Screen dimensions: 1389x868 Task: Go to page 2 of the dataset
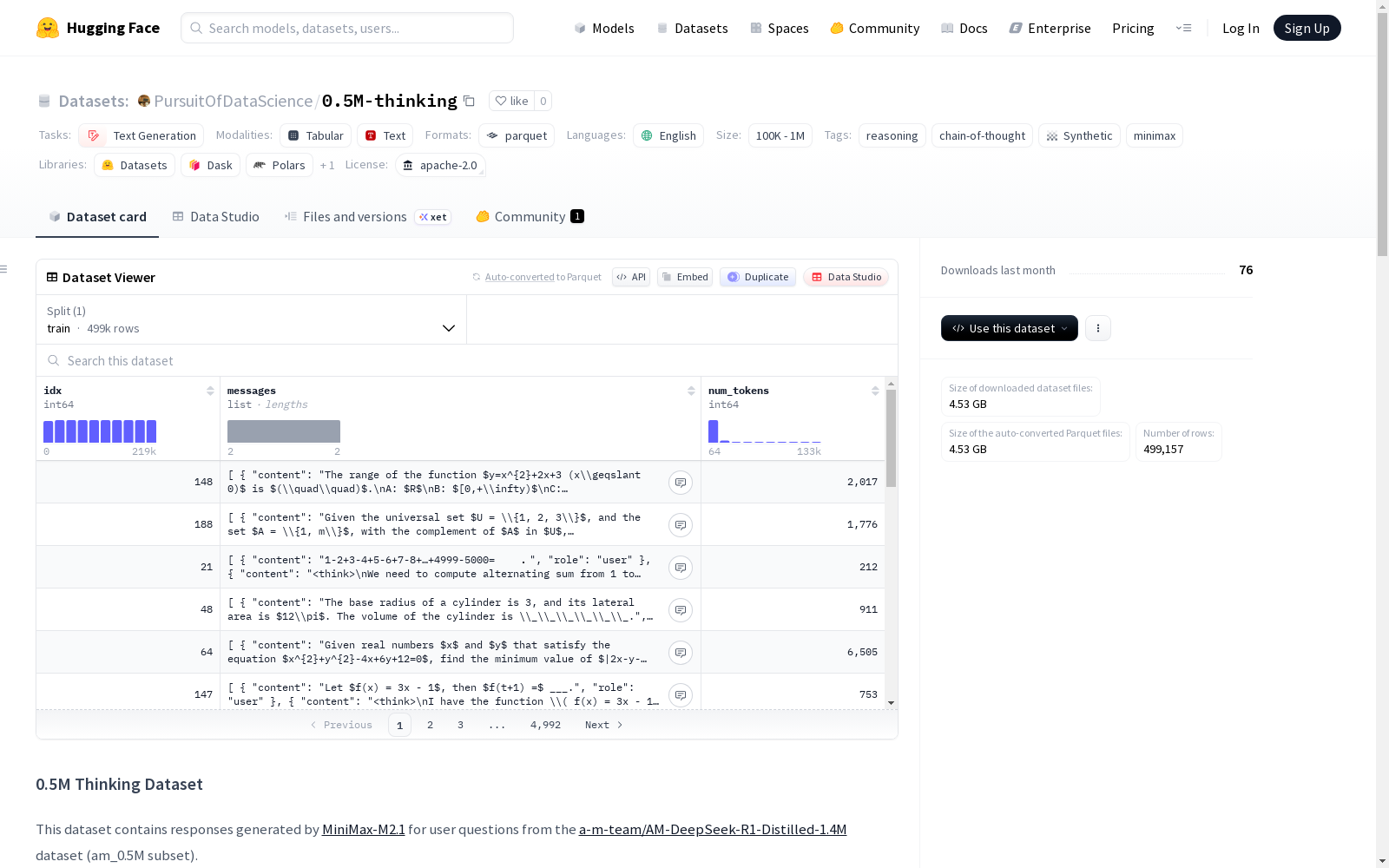click(430, 725)
